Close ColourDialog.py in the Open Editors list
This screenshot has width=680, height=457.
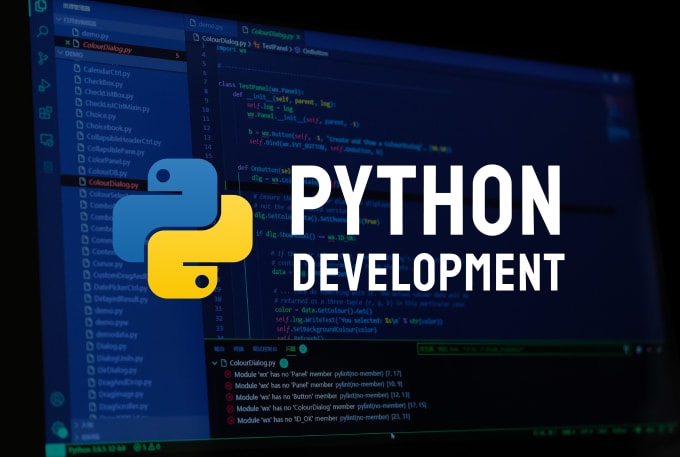(67, 42)
